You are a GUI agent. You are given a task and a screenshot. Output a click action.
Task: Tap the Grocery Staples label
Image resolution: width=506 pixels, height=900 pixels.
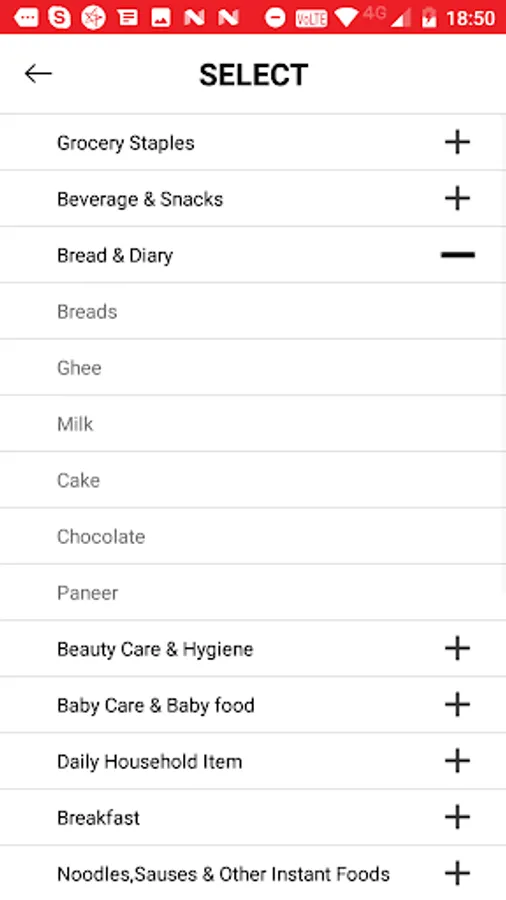pyautogui.click(x=126, y=143)
